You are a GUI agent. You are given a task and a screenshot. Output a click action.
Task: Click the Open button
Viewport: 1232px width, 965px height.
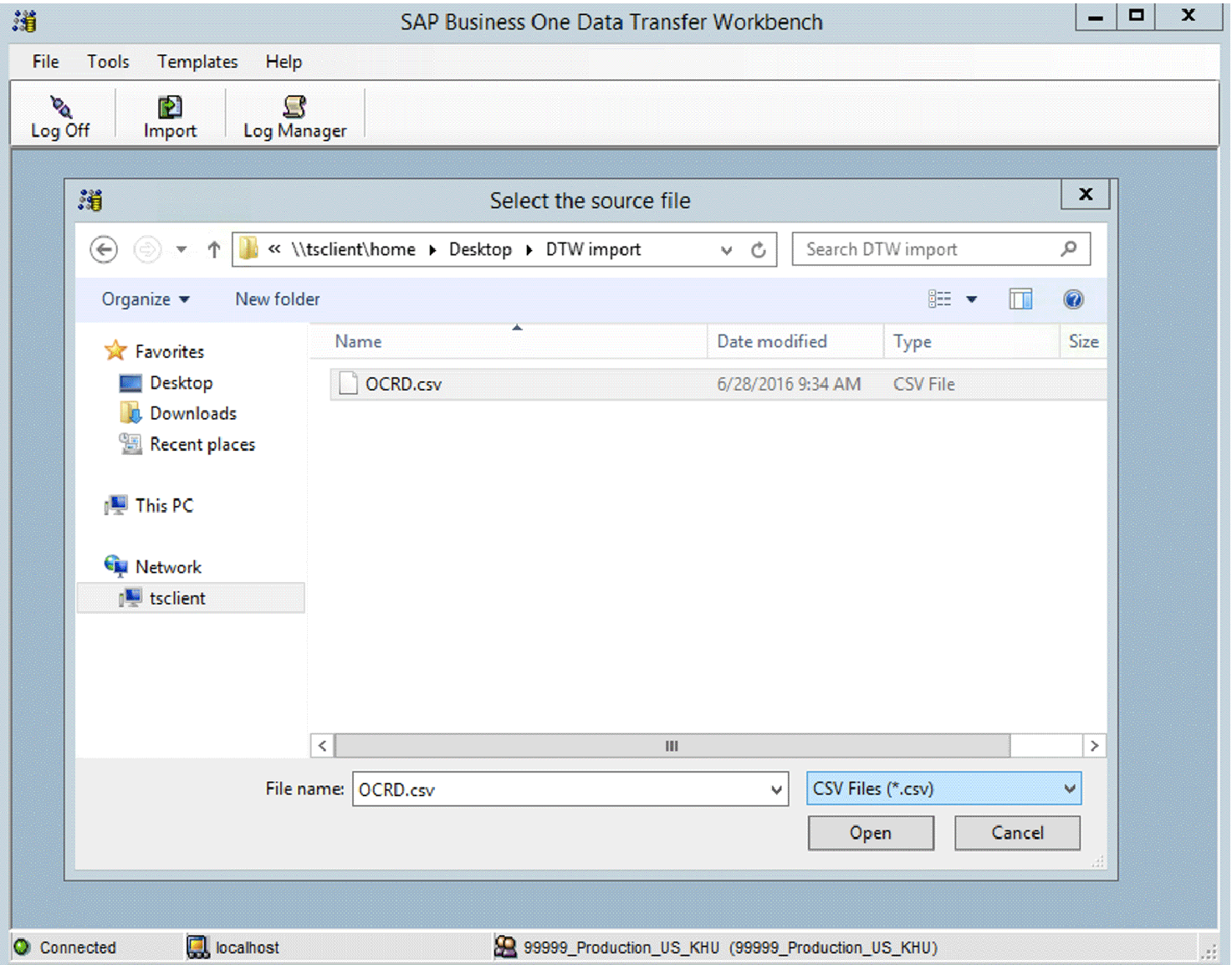point(871,833)
